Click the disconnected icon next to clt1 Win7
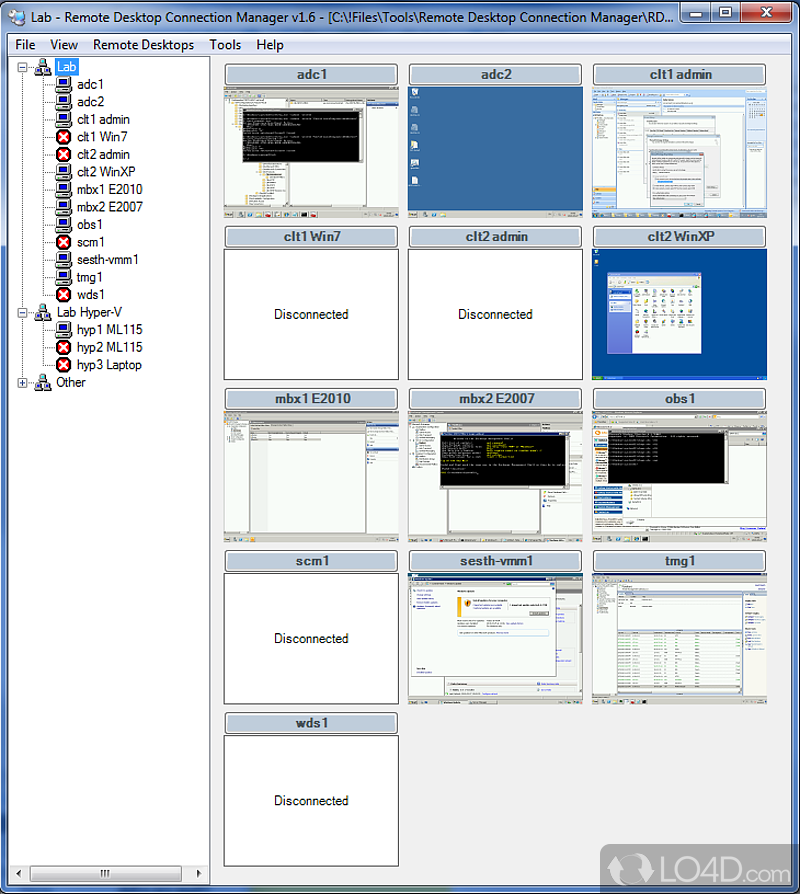Image resolution: width=800 pixels, height=894 pixels. click(x=63, y=137)
